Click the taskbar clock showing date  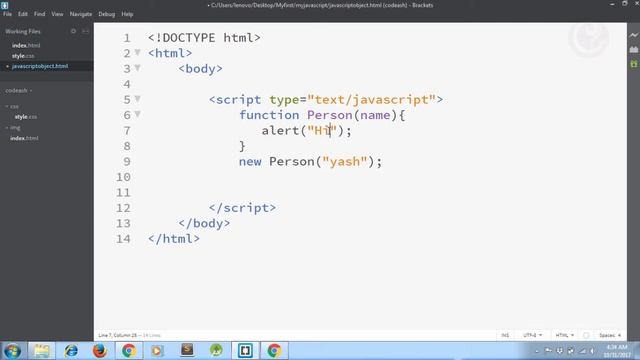point(617,351)
